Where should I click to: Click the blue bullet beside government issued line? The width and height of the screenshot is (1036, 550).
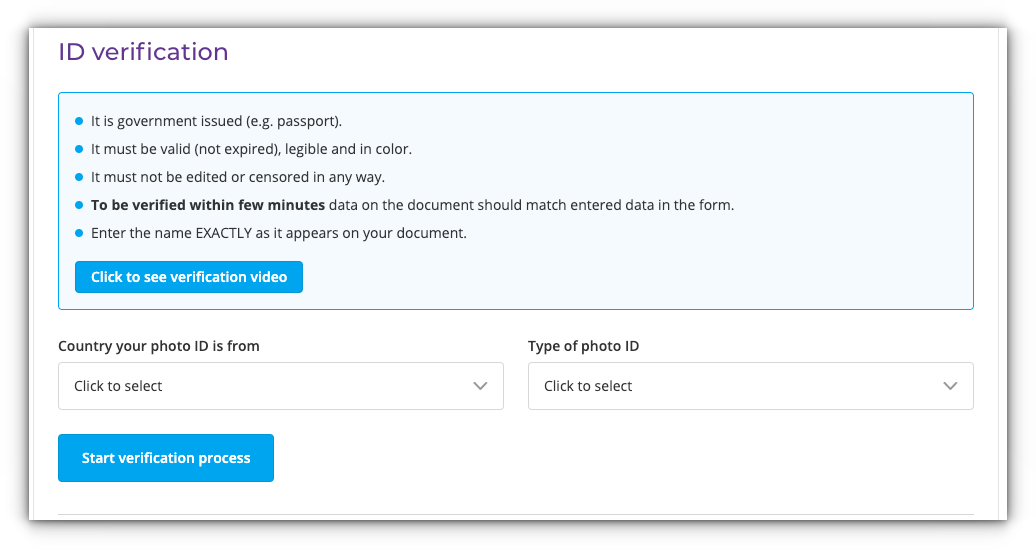point(80,121)
